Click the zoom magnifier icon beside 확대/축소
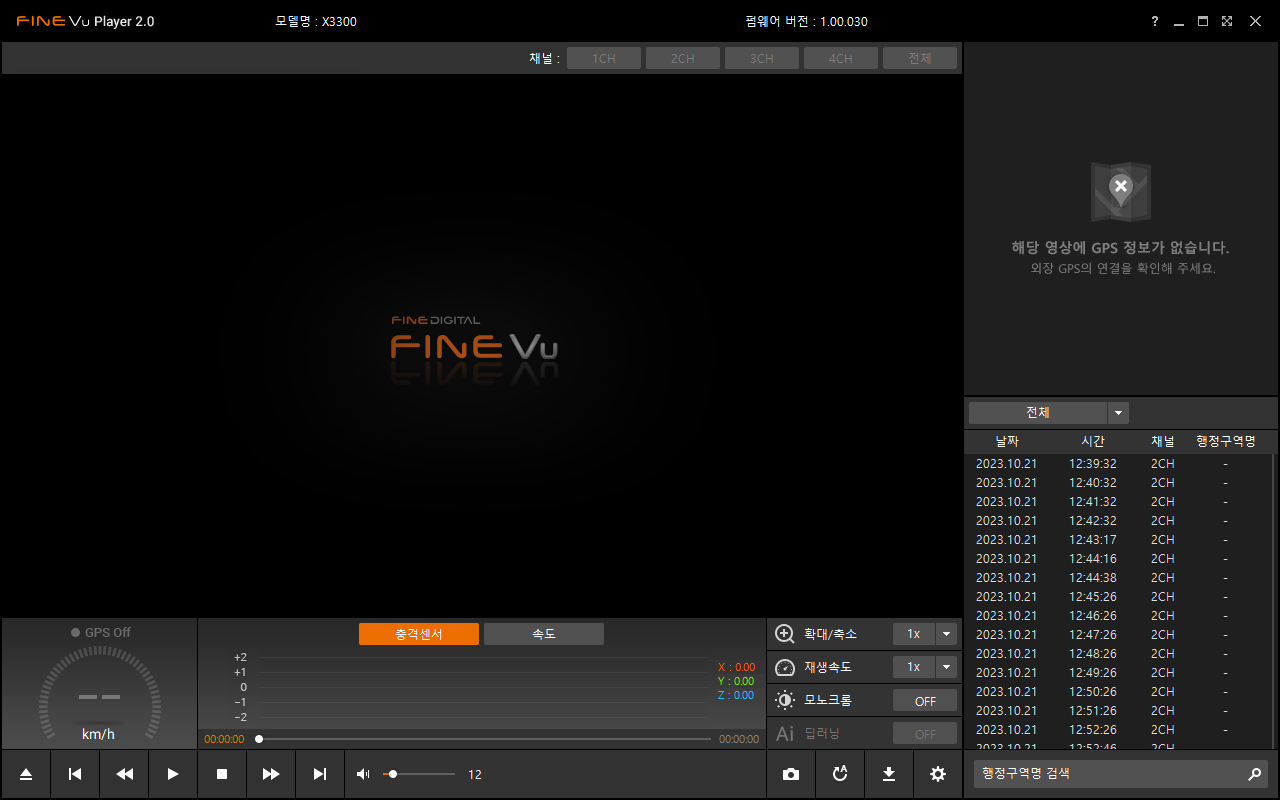This screenshot has width=1280, height=800. (x=785, y=634)
